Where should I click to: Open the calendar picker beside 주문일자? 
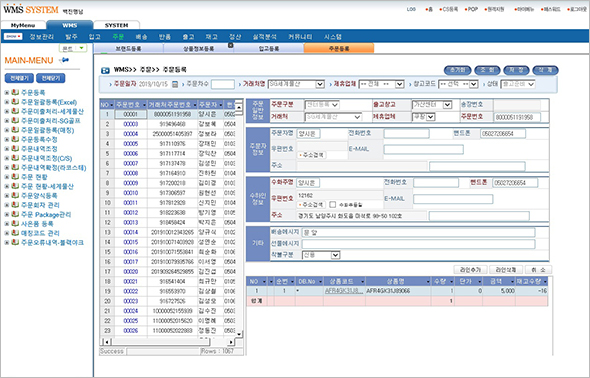(175, 84)
